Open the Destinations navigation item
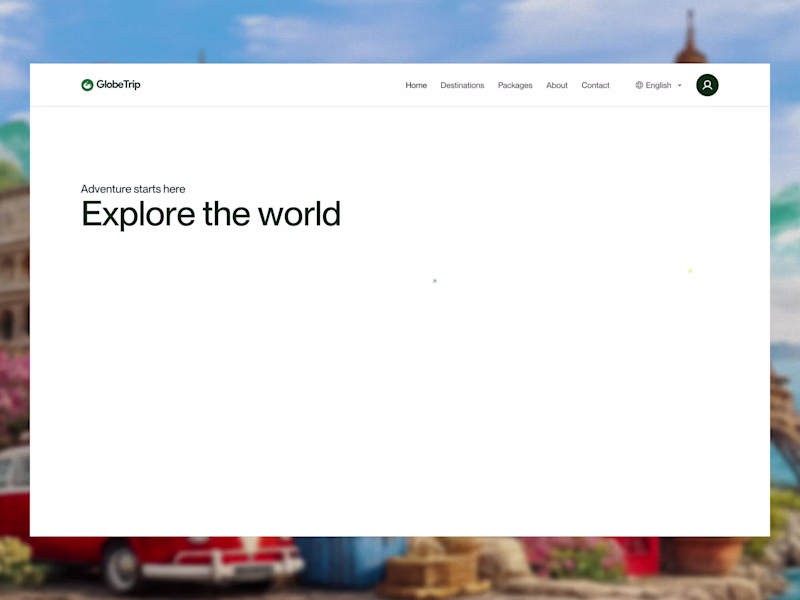Viewport: 800px width, 600px height. coord(462,85)
